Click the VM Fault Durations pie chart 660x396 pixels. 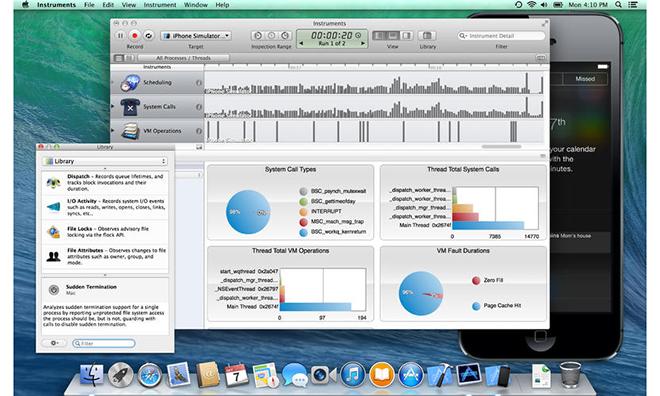point(421,293)
